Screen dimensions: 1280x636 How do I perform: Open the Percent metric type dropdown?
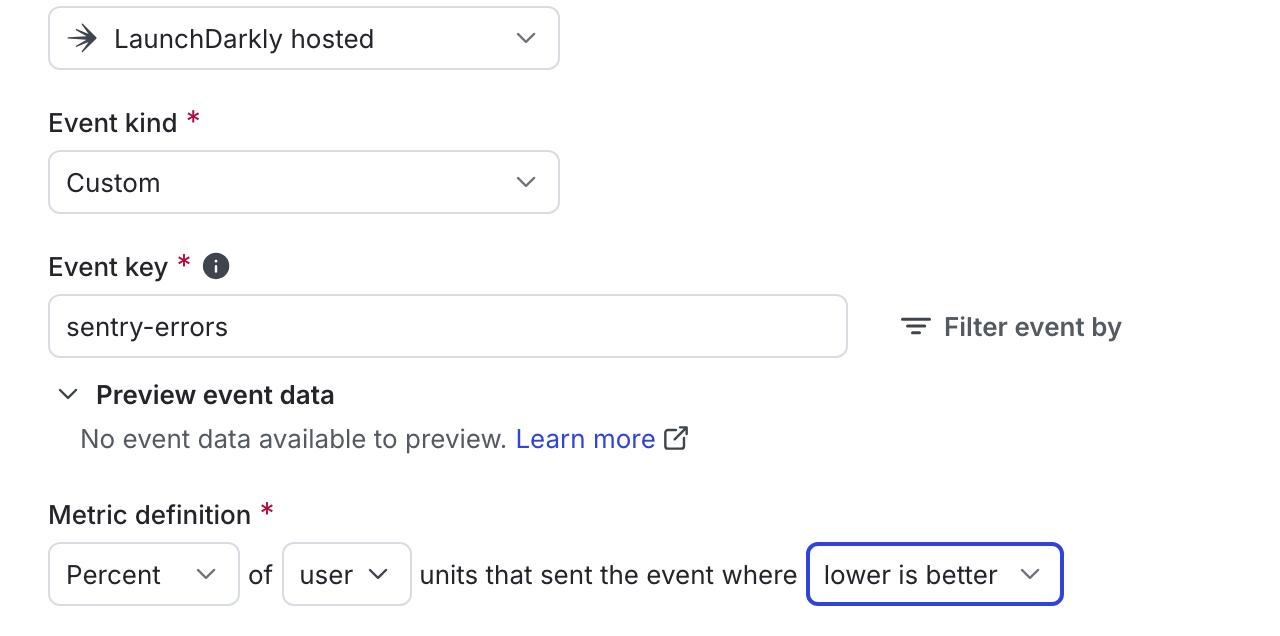(x=144, y=574)
